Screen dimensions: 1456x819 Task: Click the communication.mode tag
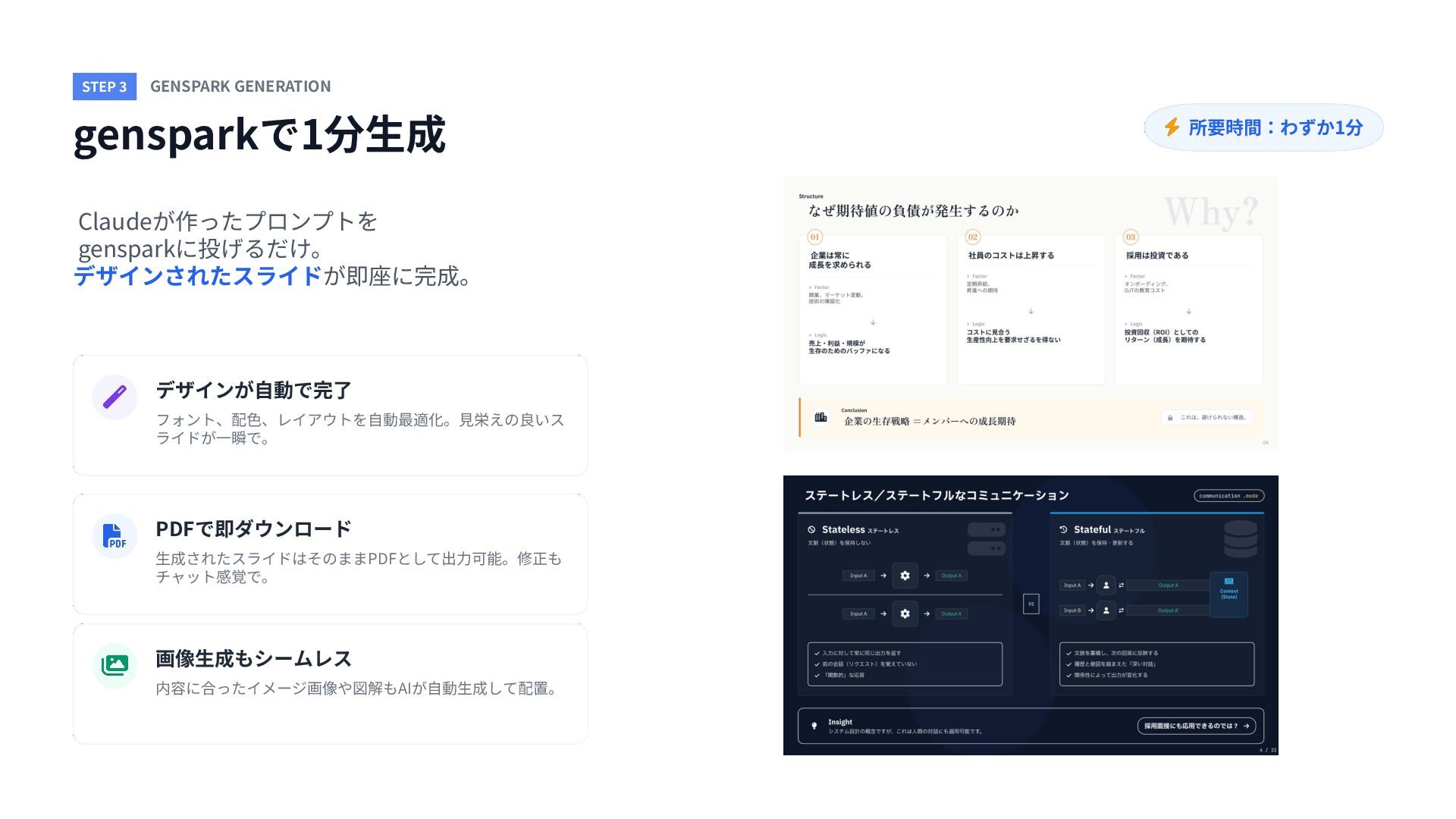tap(1228, 496)
